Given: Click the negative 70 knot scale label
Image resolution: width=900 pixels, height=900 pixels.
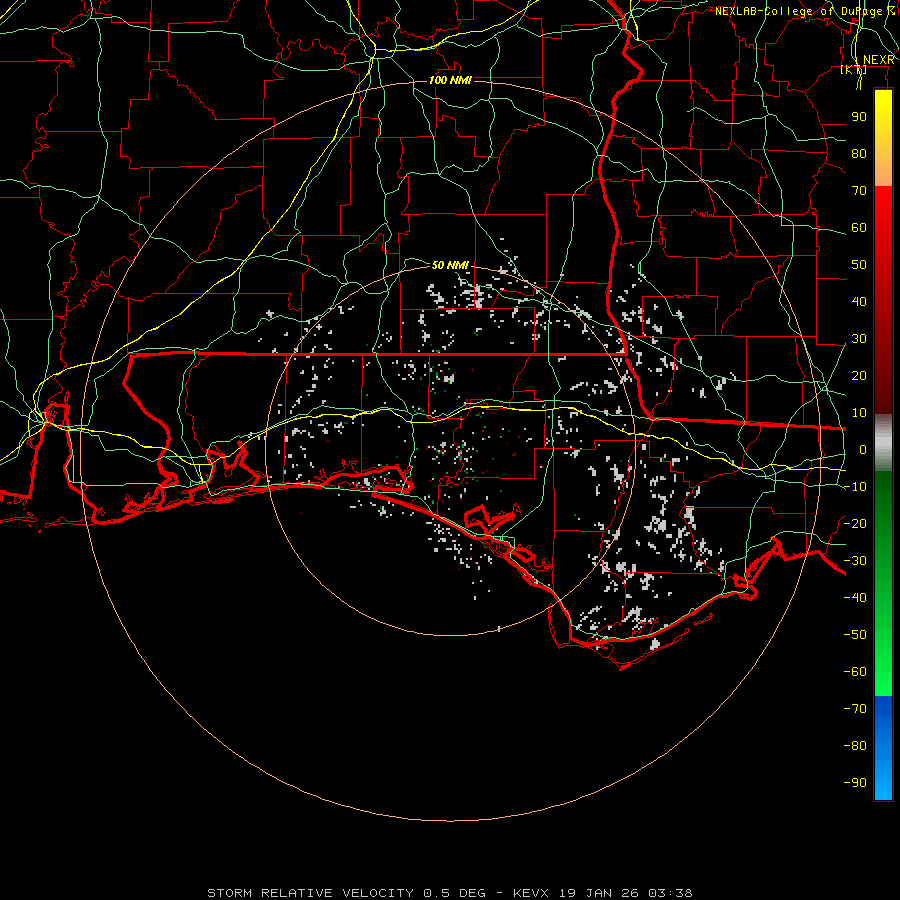Looking at the screenshot, I should 855,709.
